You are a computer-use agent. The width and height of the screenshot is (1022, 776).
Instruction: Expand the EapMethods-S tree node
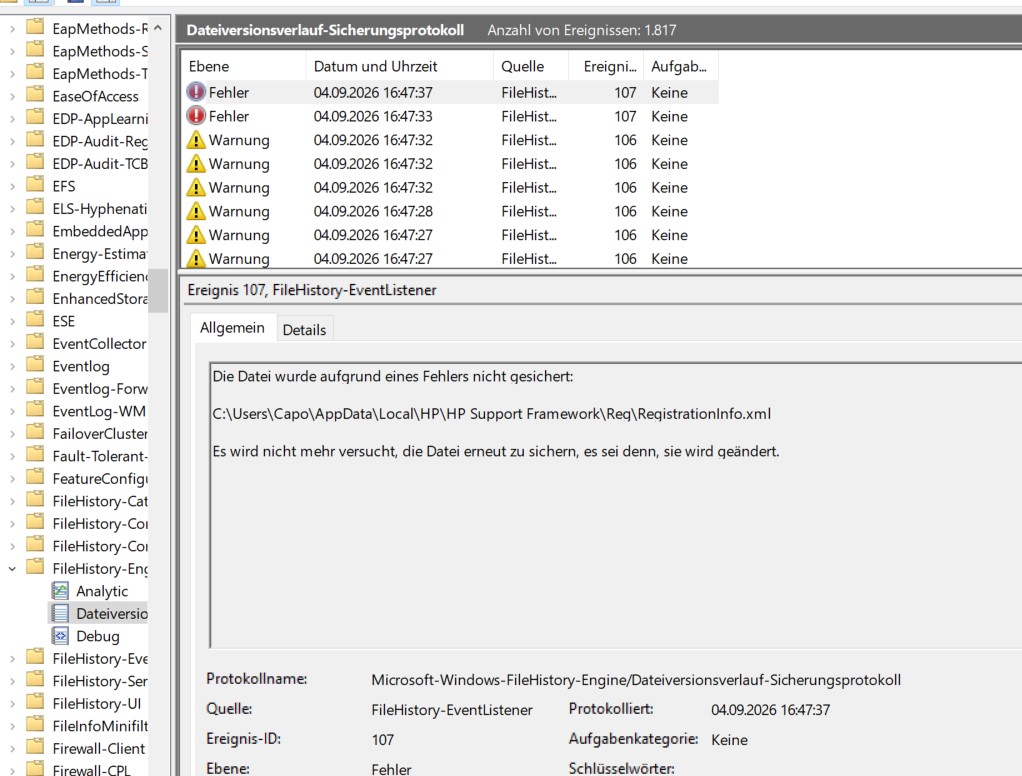[x=12, y=51]
